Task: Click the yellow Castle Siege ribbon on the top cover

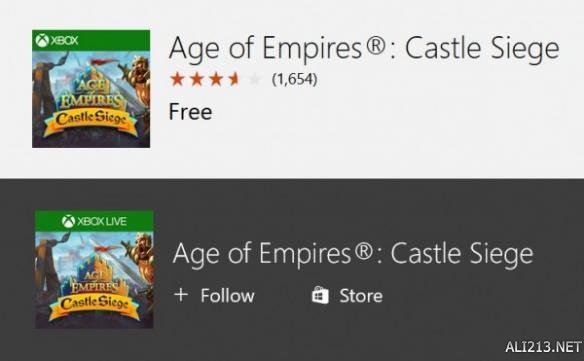Action: 91,121
